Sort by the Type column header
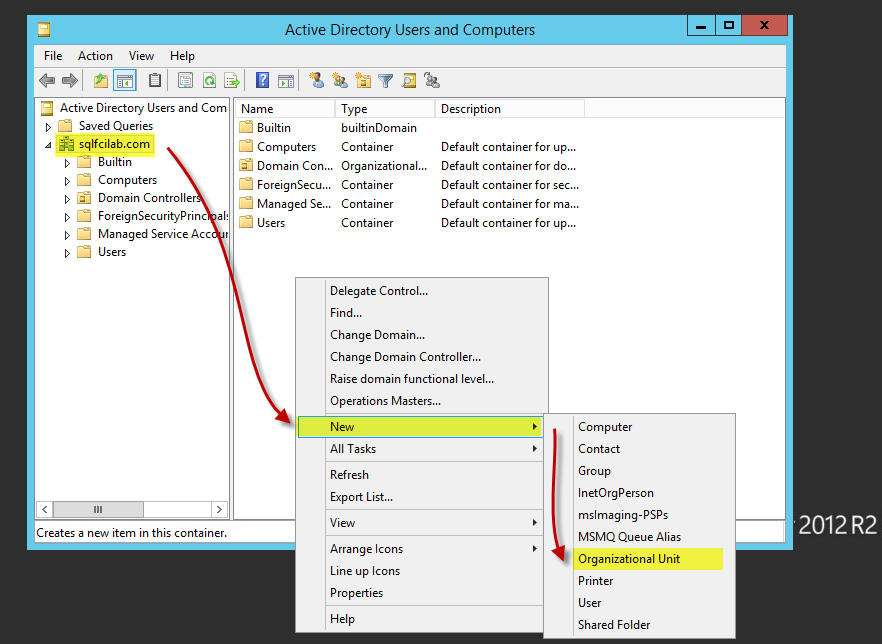Screen dimensions: 882x644 click(x=385, y=109)
